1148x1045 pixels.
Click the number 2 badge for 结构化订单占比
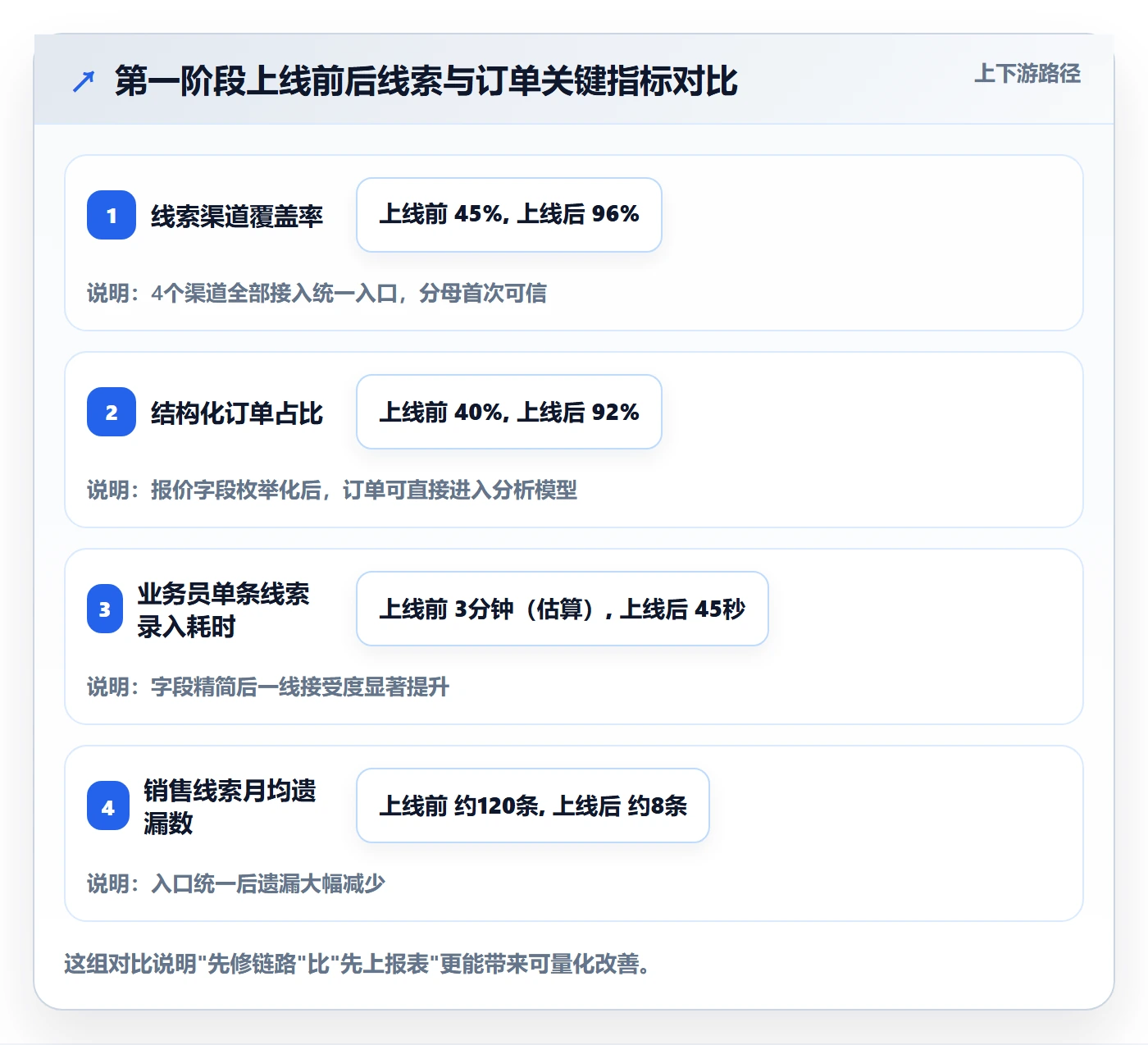112,412
